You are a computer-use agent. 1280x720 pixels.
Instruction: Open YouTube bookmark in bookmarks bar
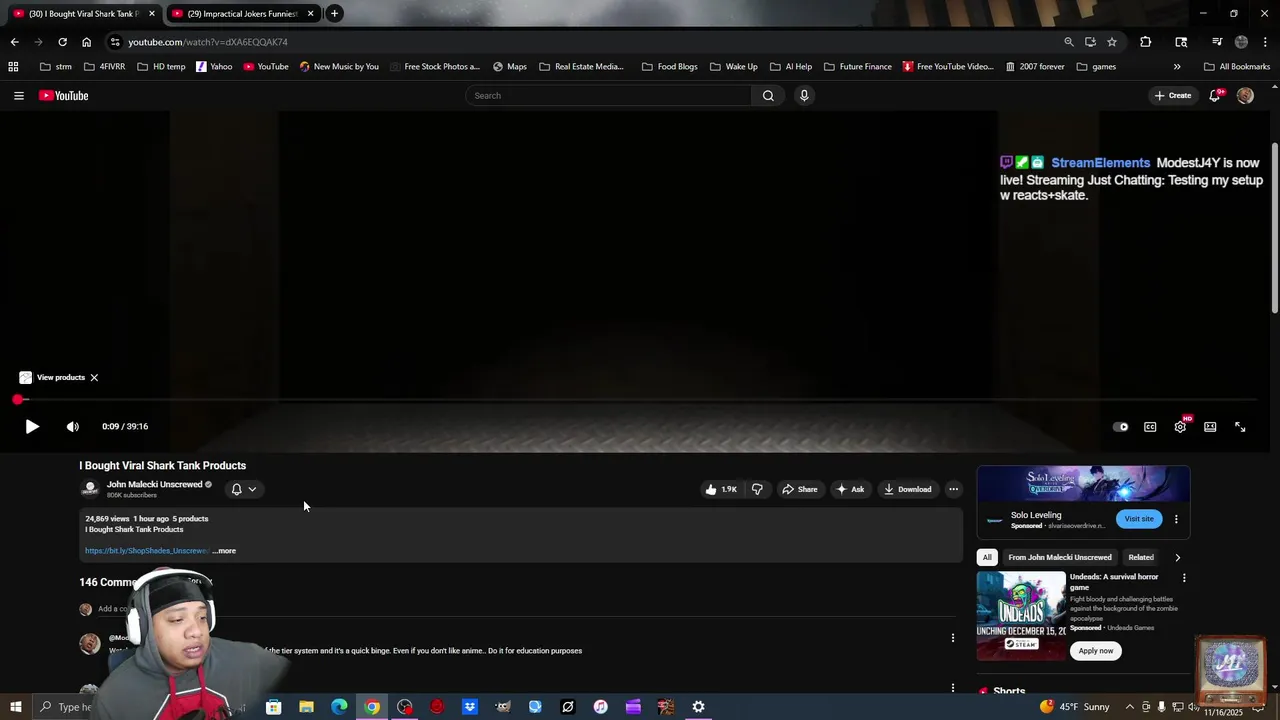[266, 67]
